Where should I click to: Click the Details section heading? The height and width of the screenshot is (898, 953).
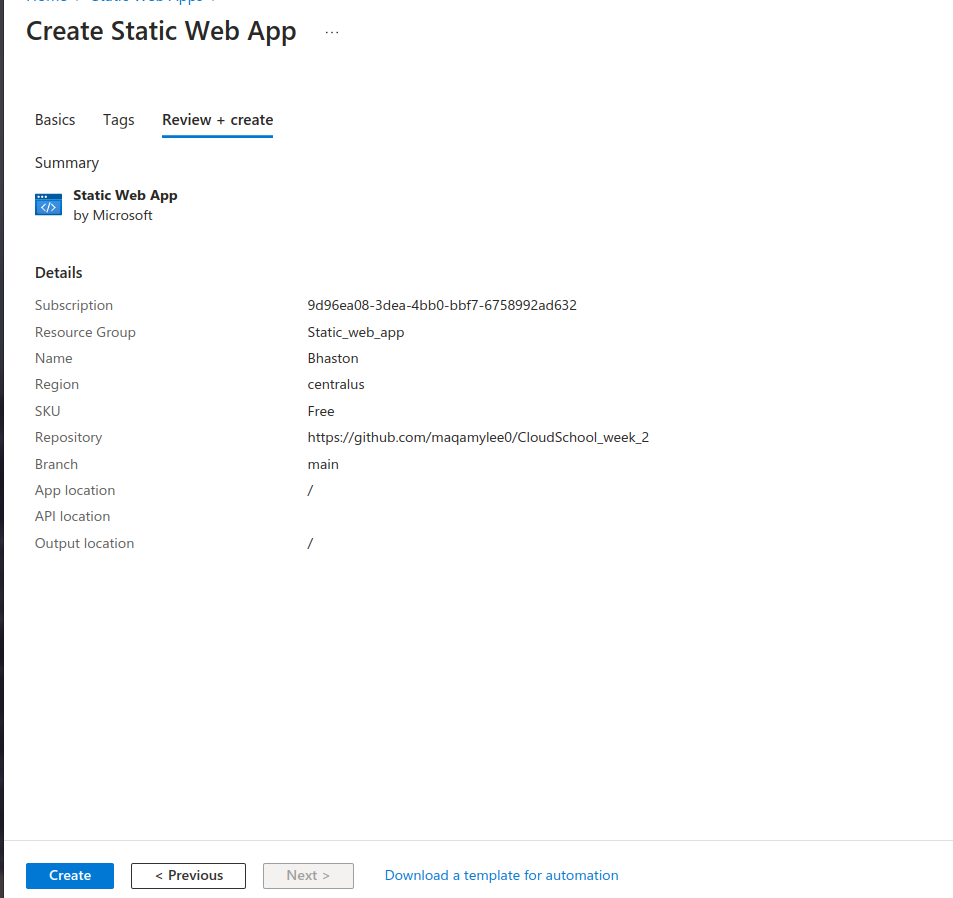coord(59,273)
